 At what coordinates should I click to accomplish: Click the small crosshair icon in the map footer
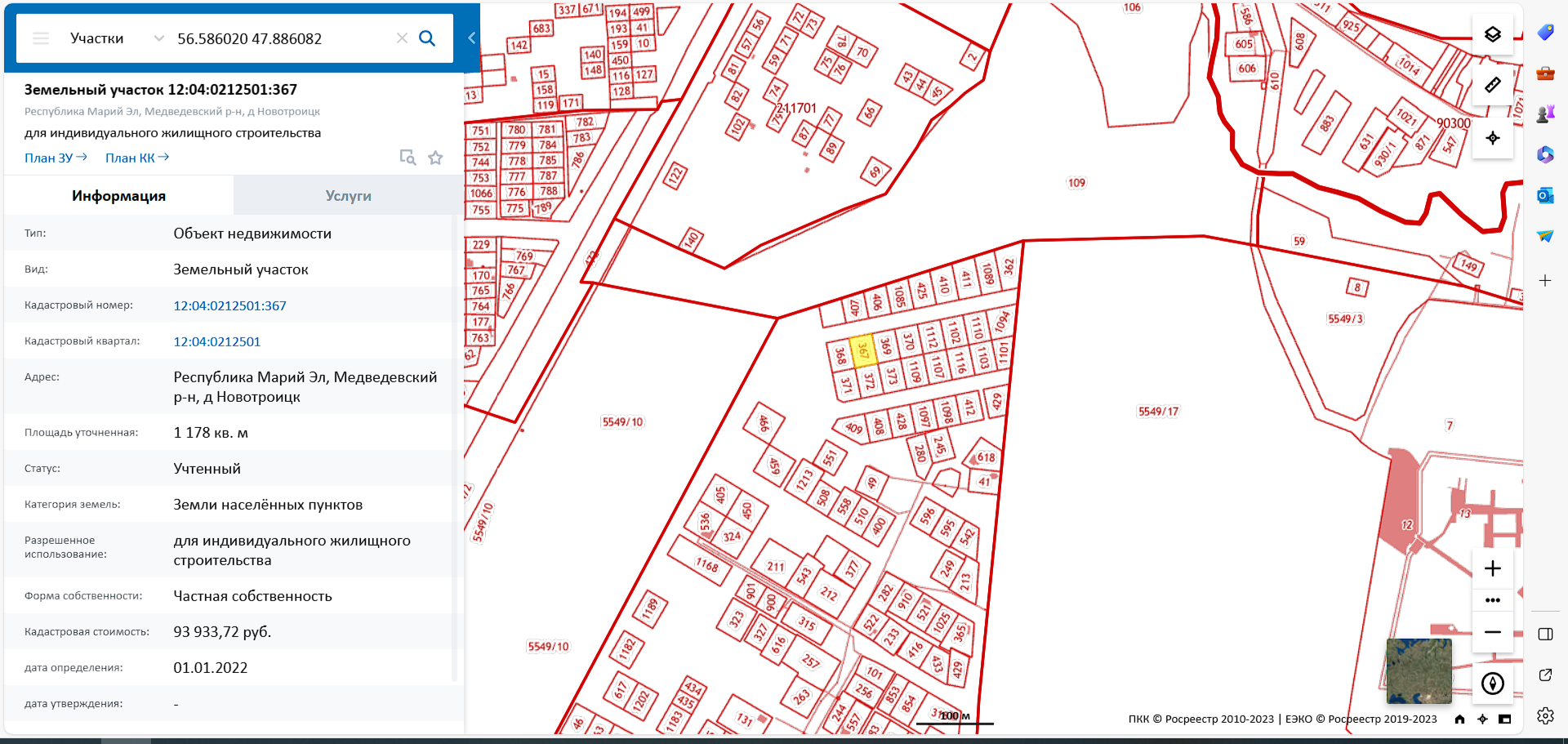pyautogui.click(x=1482, y=719)
